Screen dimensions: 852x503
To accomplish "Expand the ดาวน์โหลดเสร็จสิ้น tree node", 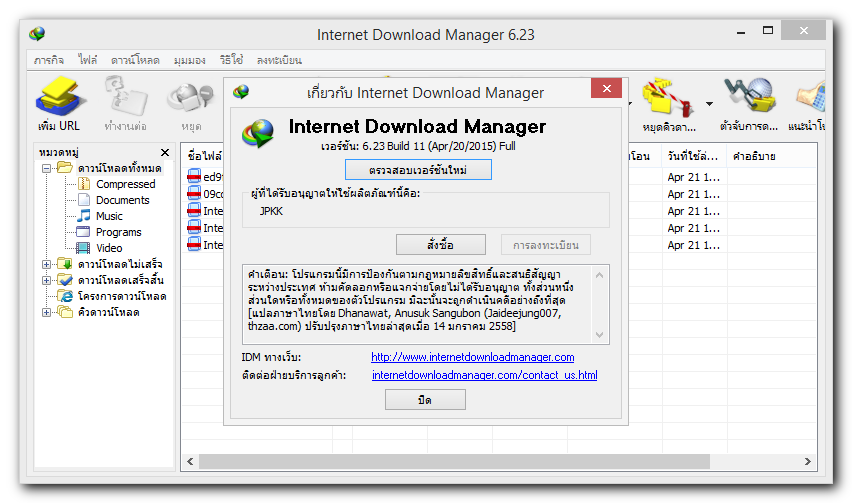I will tap(47, 280).
